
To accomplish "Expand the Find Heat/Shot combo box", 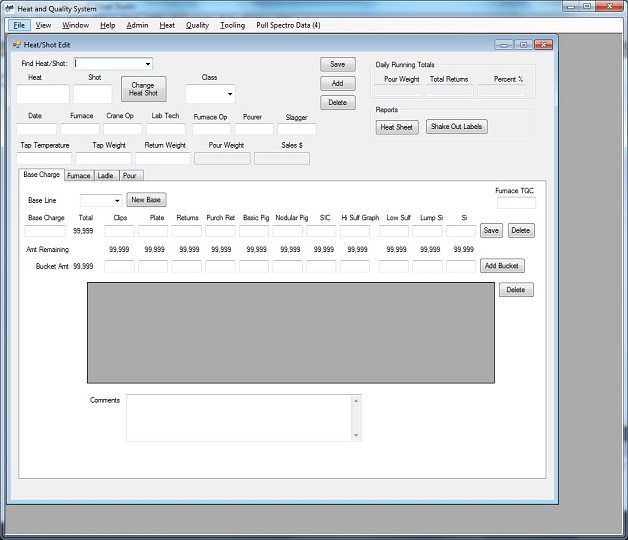I will [148, 64].
